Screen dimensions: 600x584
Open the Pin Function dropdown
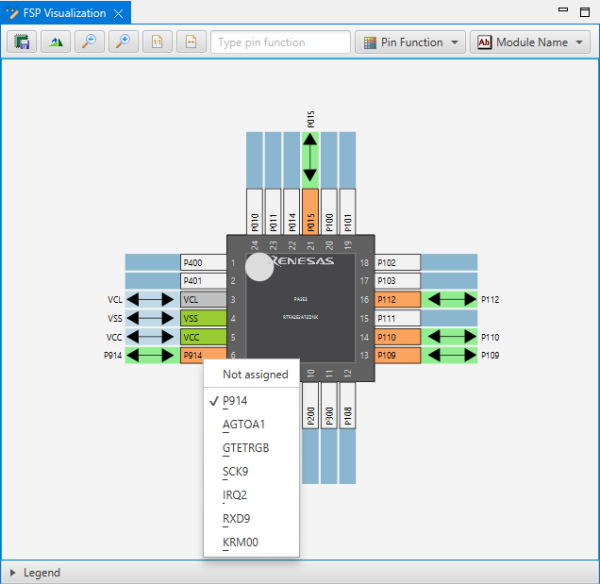click(410, 42)
